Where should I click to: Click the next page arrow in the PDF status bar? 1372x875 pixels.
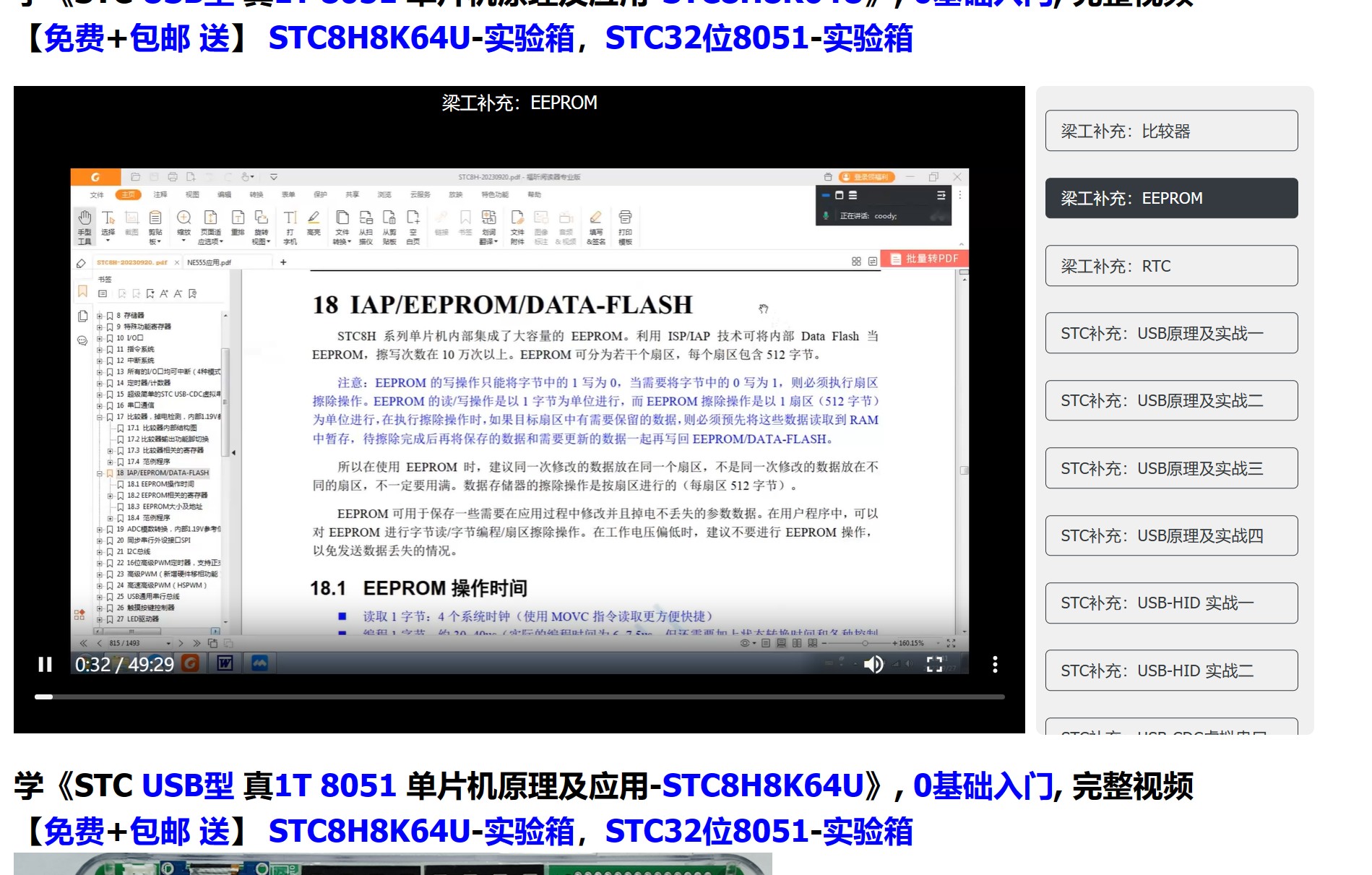point(181,643)
